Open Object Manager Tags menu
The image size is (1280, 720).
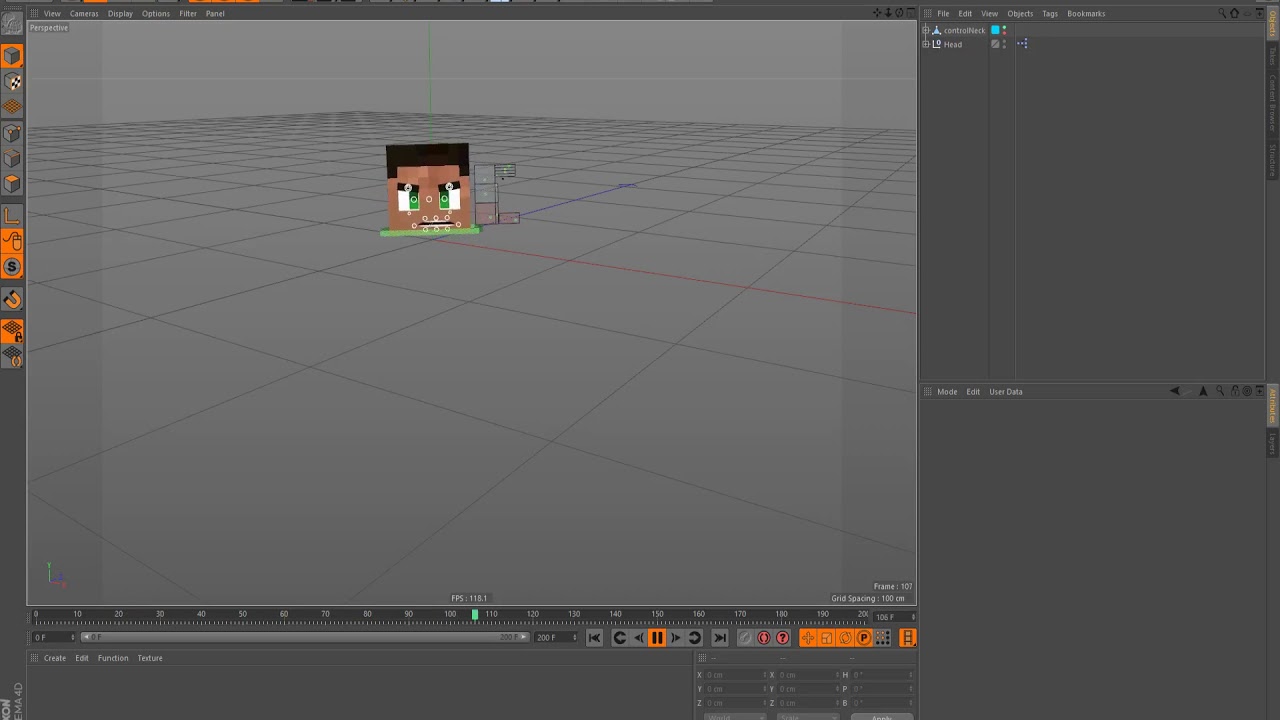[x=1050, y=13]
